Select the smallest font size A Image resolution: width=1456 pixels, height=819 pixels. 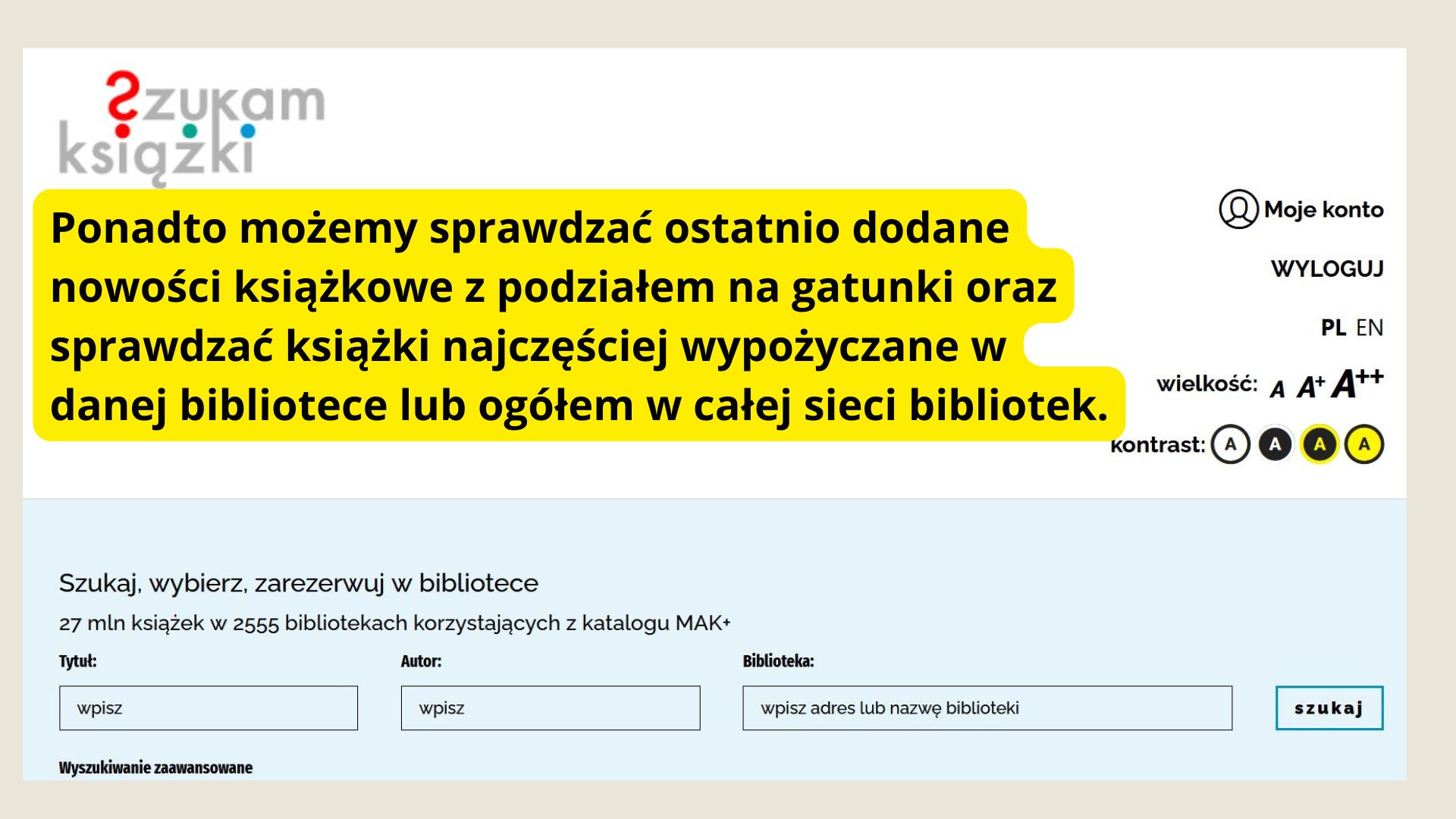[1278, 389]
